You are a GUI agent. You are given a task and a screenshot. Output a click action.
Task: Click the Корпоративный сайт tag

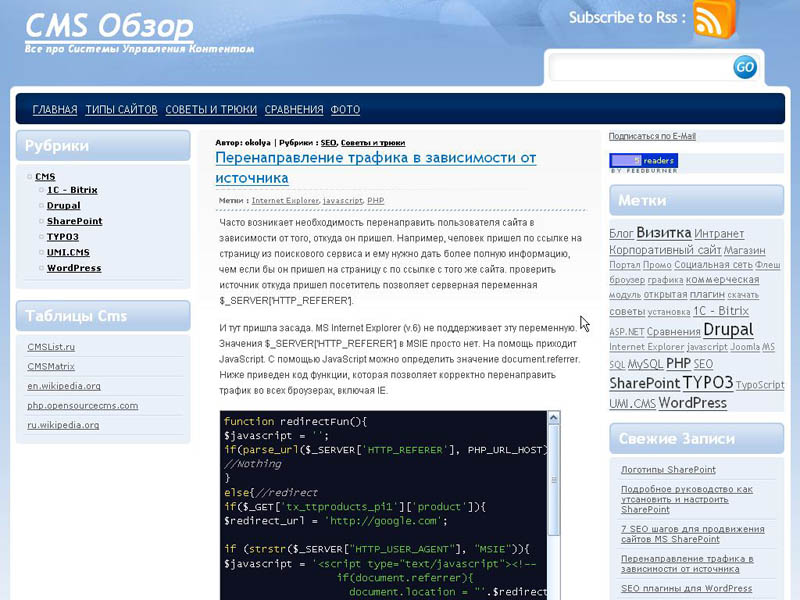pyautogui.click(x=665, y=250)
